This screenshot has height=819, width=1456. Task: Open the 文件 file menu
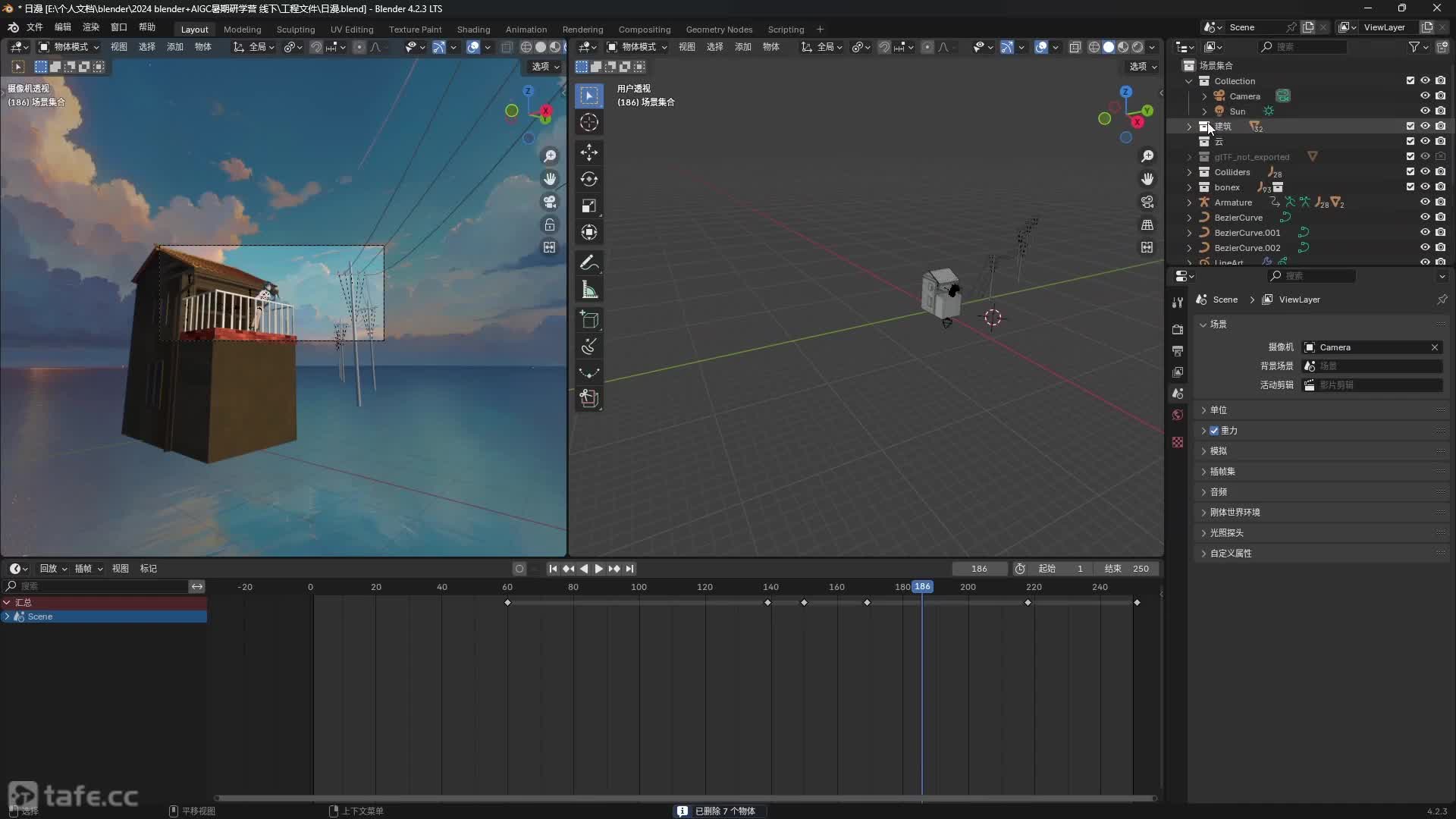(x=35, y=27)
